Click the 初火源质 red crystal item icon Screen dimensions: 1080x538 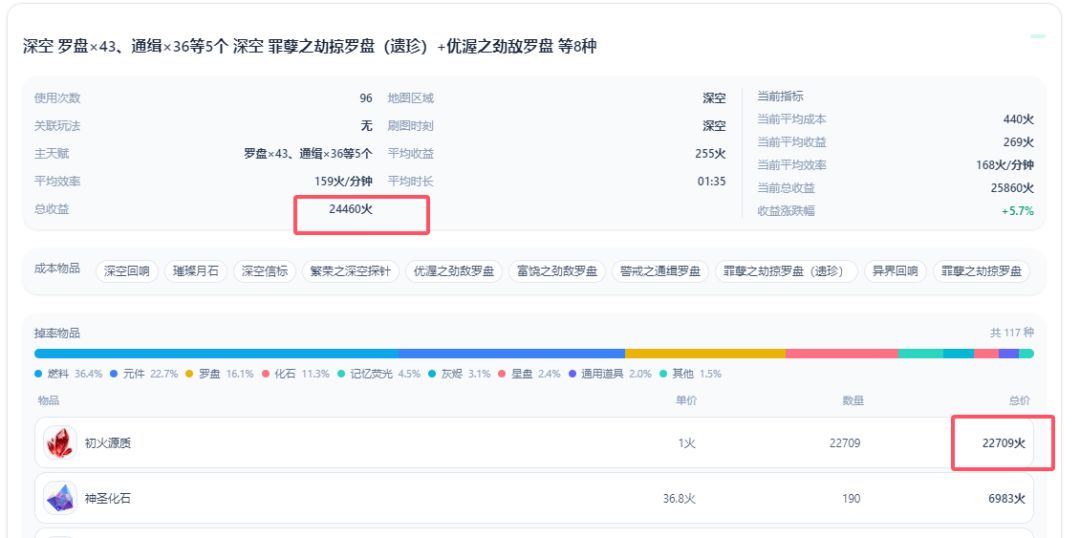(60, 443)
